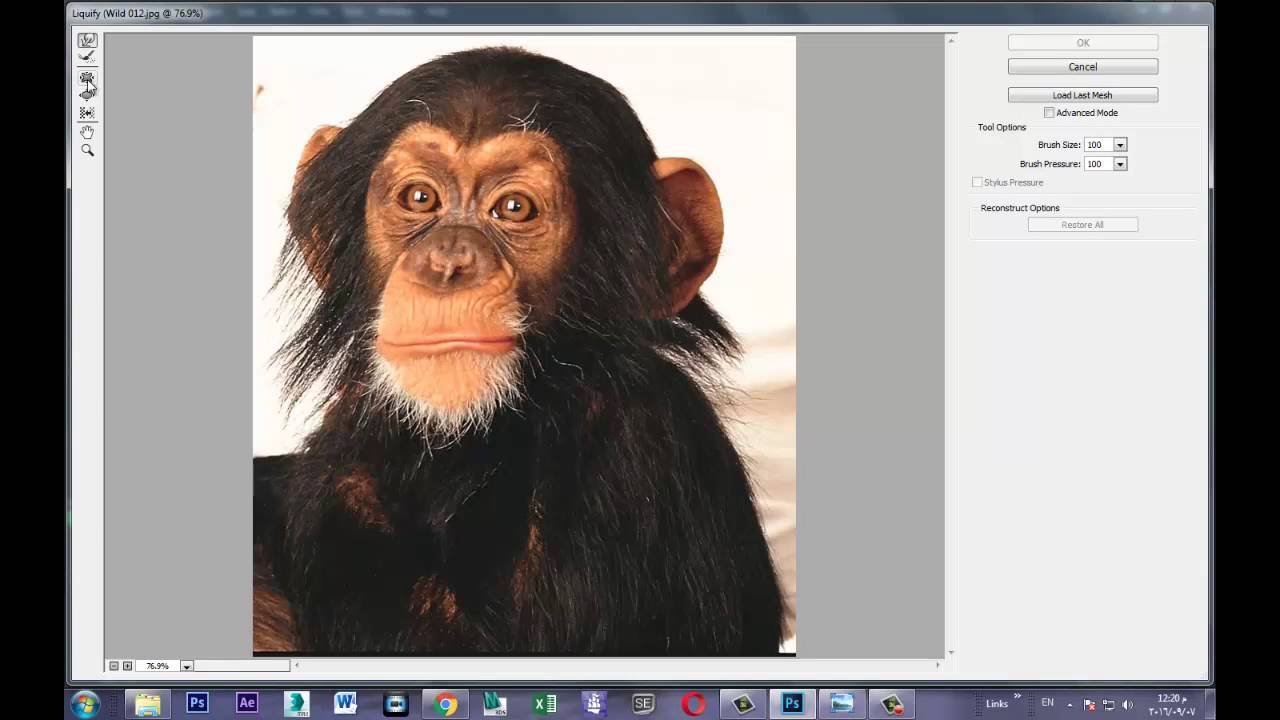Viewport: 1280px width, 720px height.
Task: Switch to the active Photoshop taskbar window
Action: point(792,704)
